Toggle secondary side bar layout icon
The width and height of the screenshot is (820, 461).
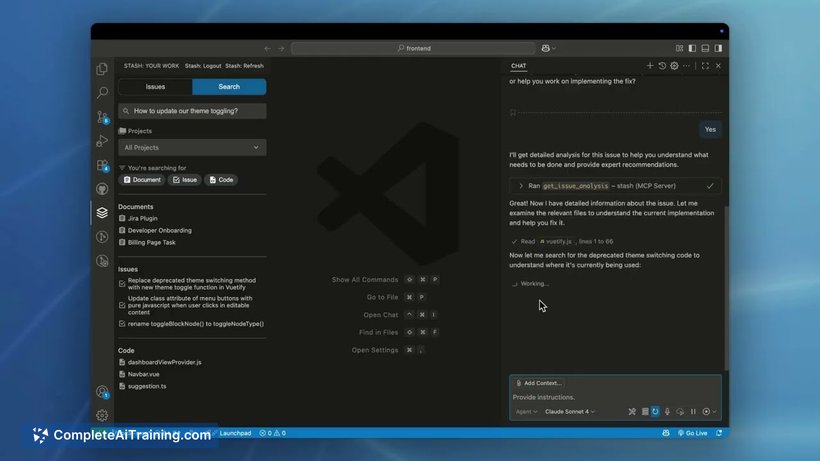719,48
